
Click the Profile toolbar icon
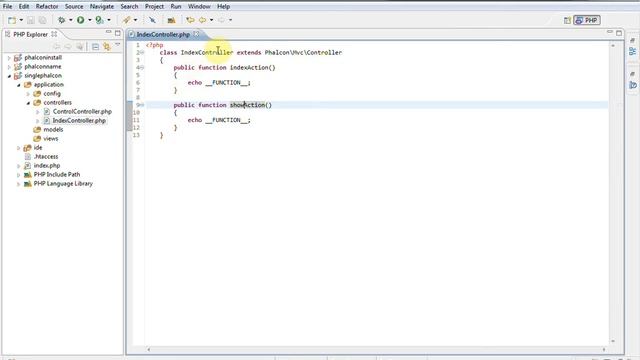[x=99, y=20]
